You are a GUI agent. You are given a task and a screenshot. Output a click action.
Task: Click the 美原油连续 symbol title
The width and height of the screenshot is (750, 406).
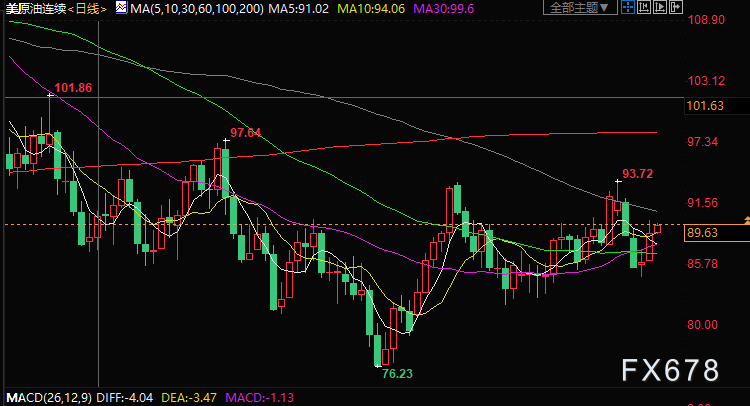point(35,8)
